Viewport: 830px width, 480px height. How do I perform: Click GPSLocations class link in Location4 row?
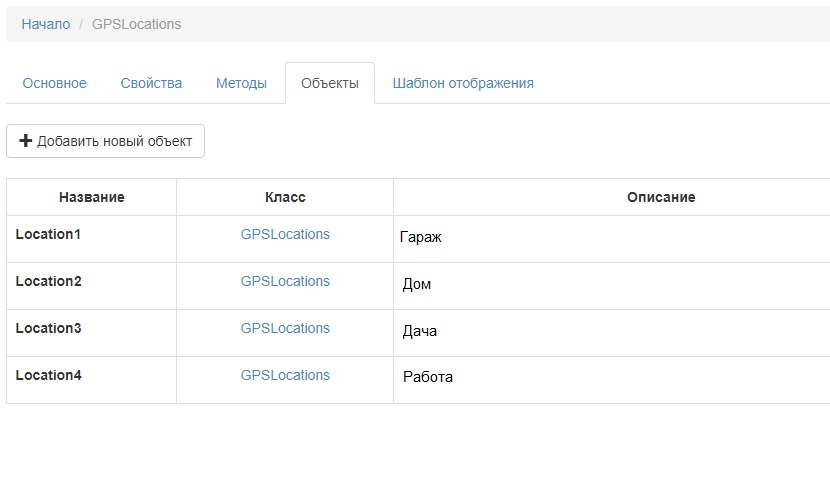click(x=285, y=375)
